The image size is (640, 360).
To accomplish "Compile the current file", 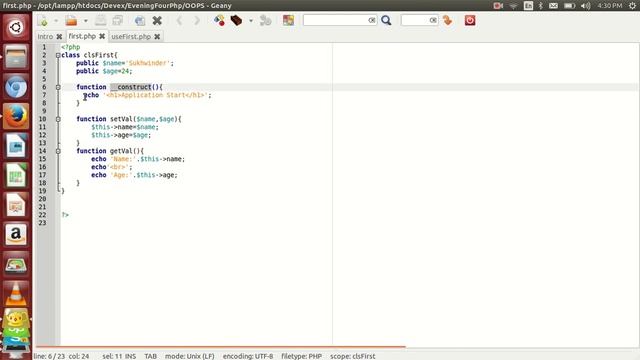I will click(219, 20).
